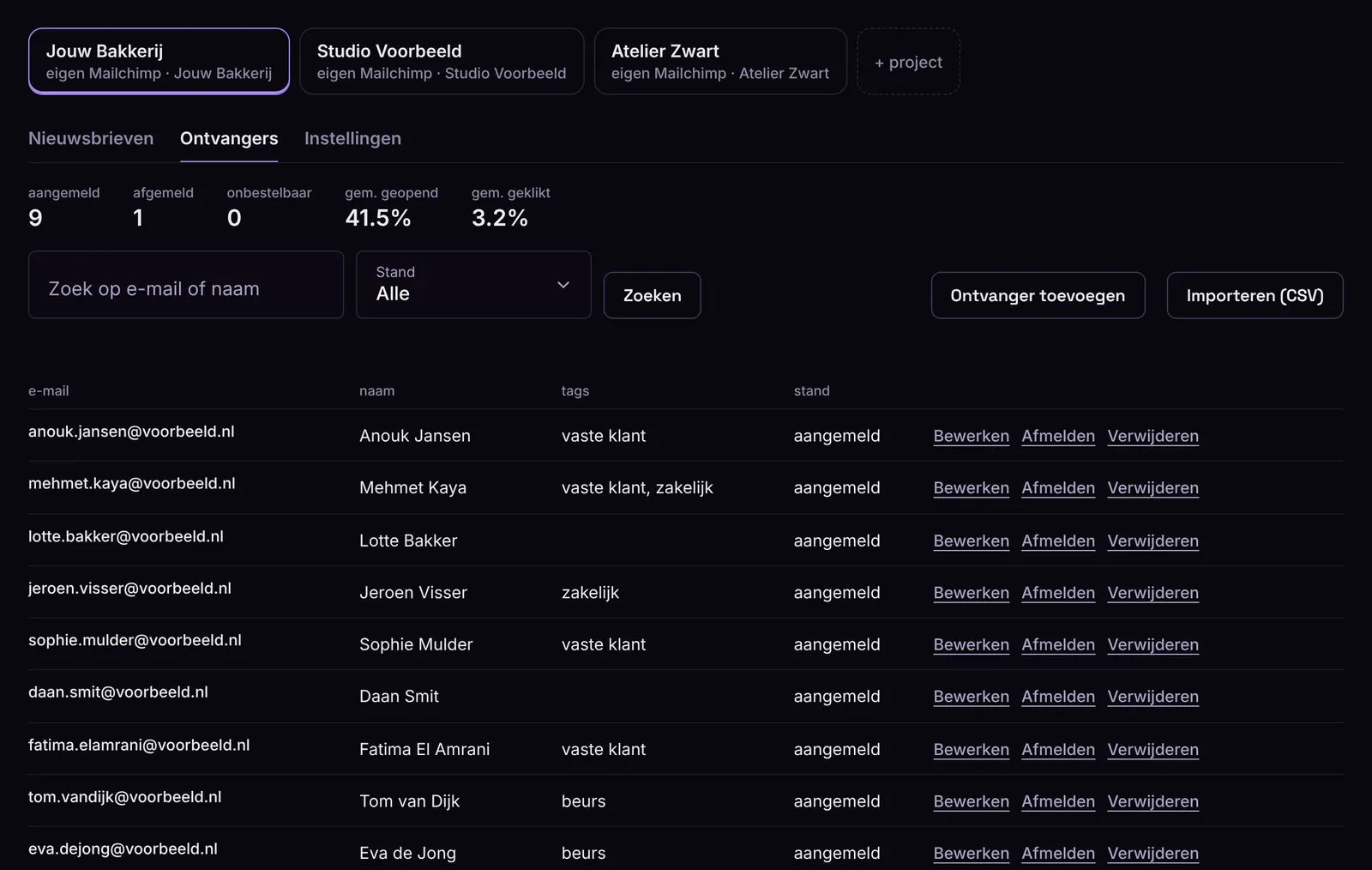This screenshot has height=870, width=1372.
Task: Click the afgemeld count 1
Action: (x=163, y=207)
